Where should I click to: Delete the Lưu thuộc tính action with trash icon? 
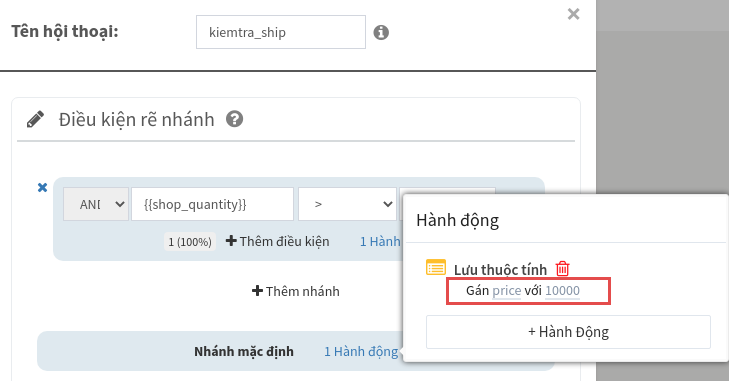563,268
